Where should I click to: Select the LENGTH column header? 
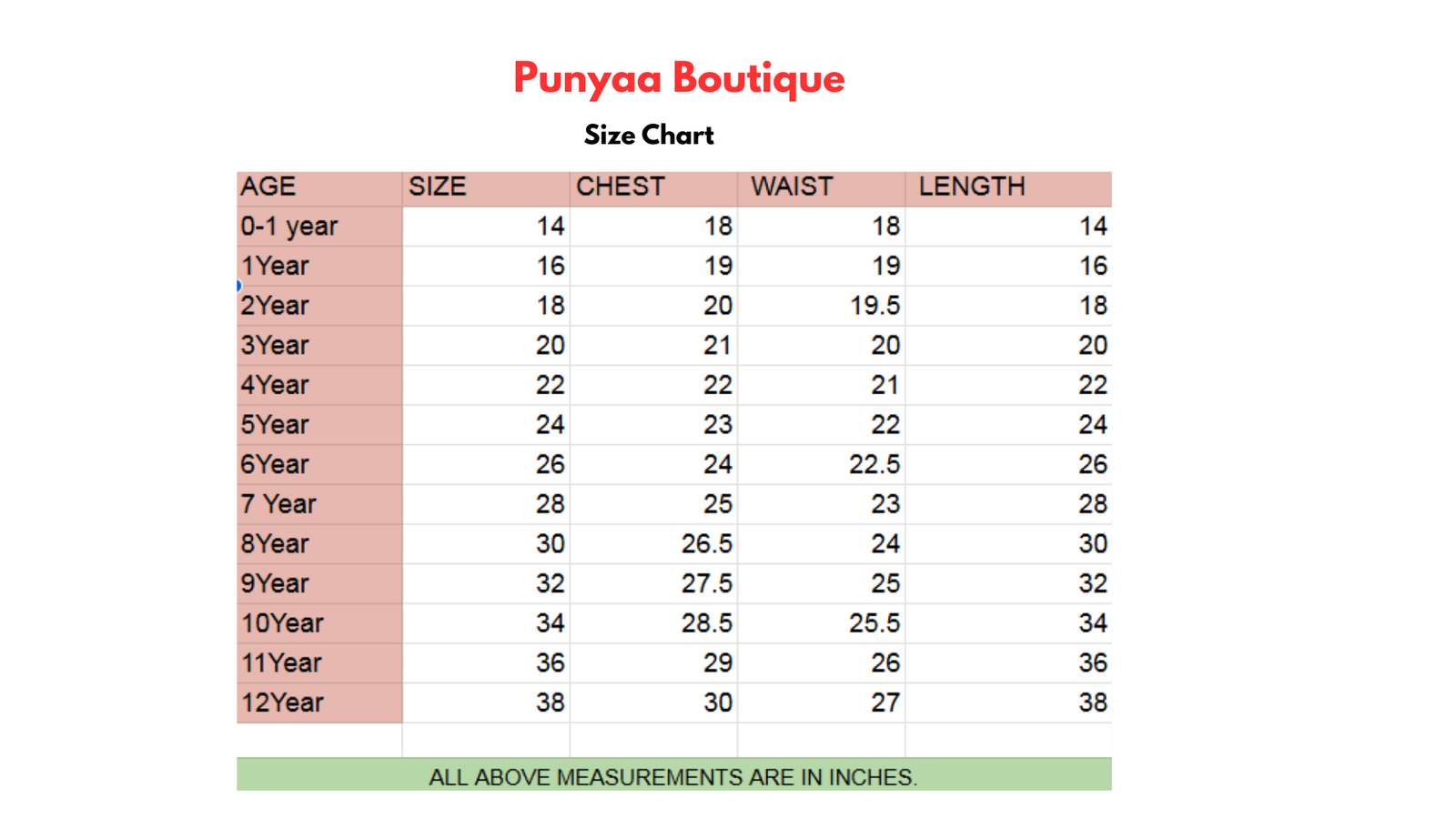click(972, 187)
